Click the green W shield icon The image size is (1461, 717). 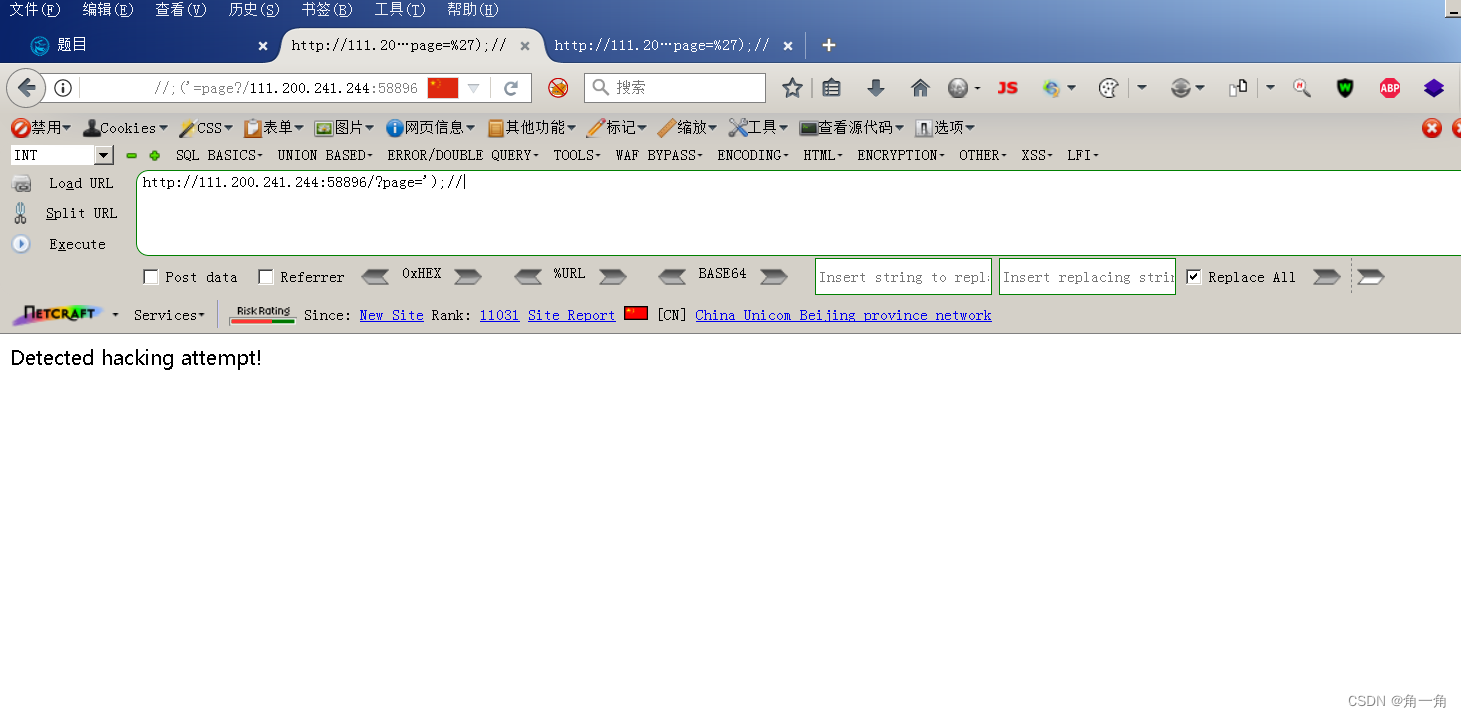coord(1345,88)
